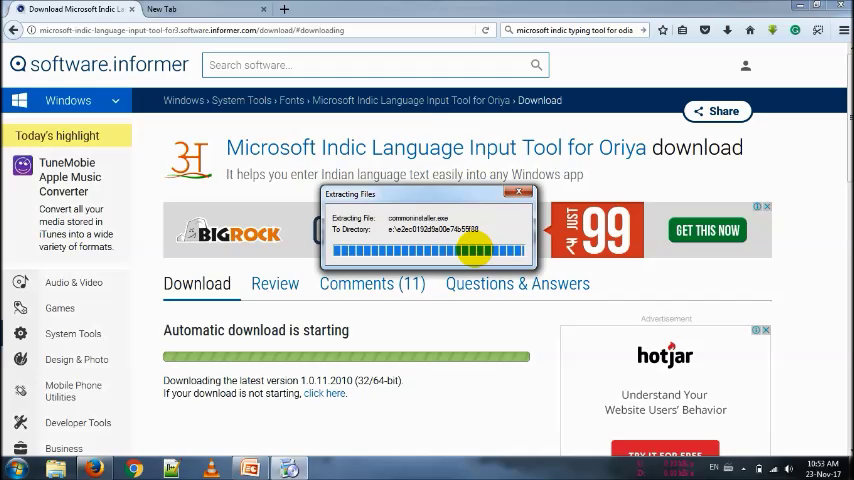Viewport: 854px width, 480px height.
Task: Open VLC media player from taskbar
Action: point(211,469)
